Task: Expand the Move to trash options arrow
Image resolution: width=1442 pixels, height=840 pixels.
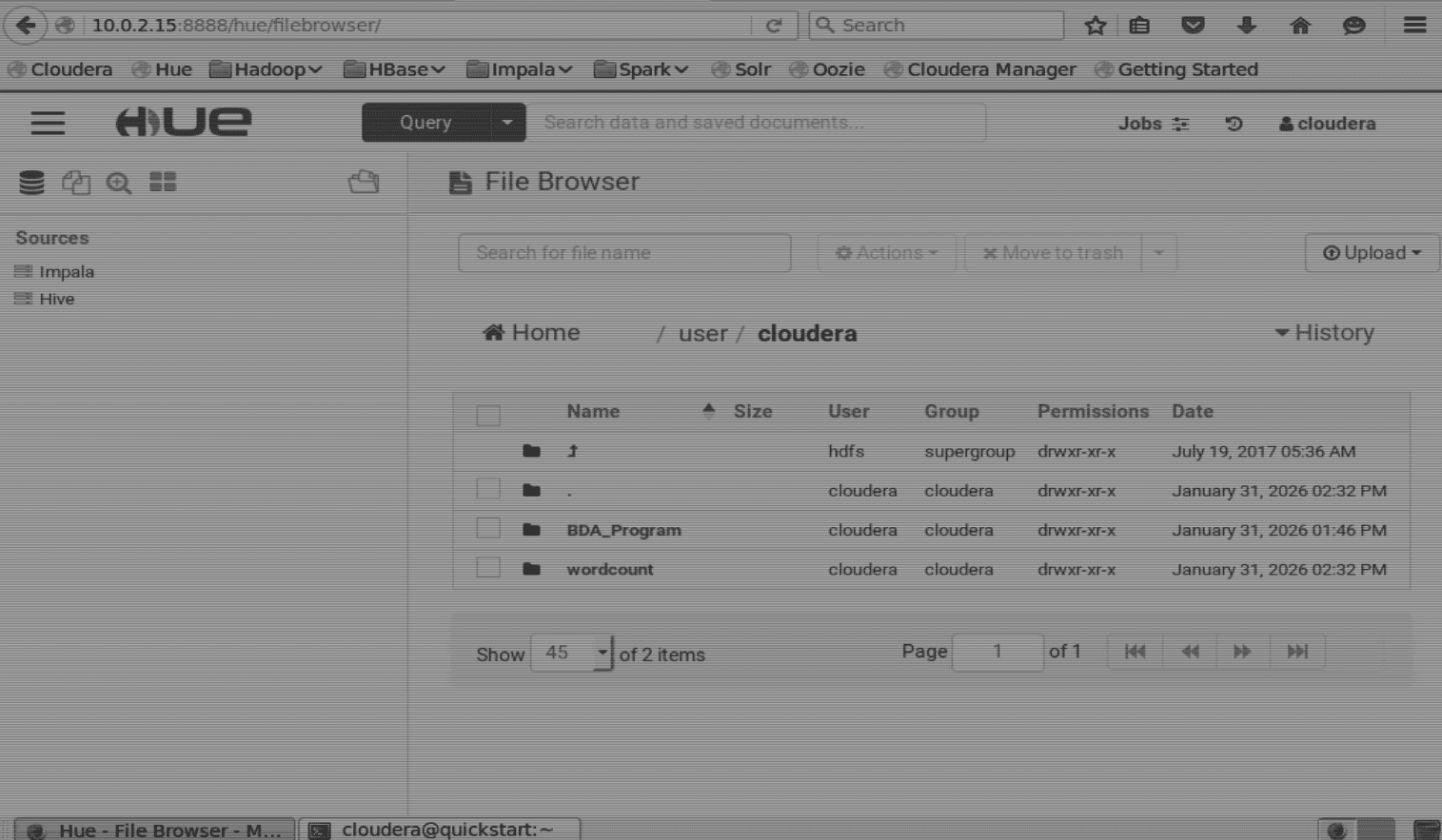Action: (x=1158, y=253)
